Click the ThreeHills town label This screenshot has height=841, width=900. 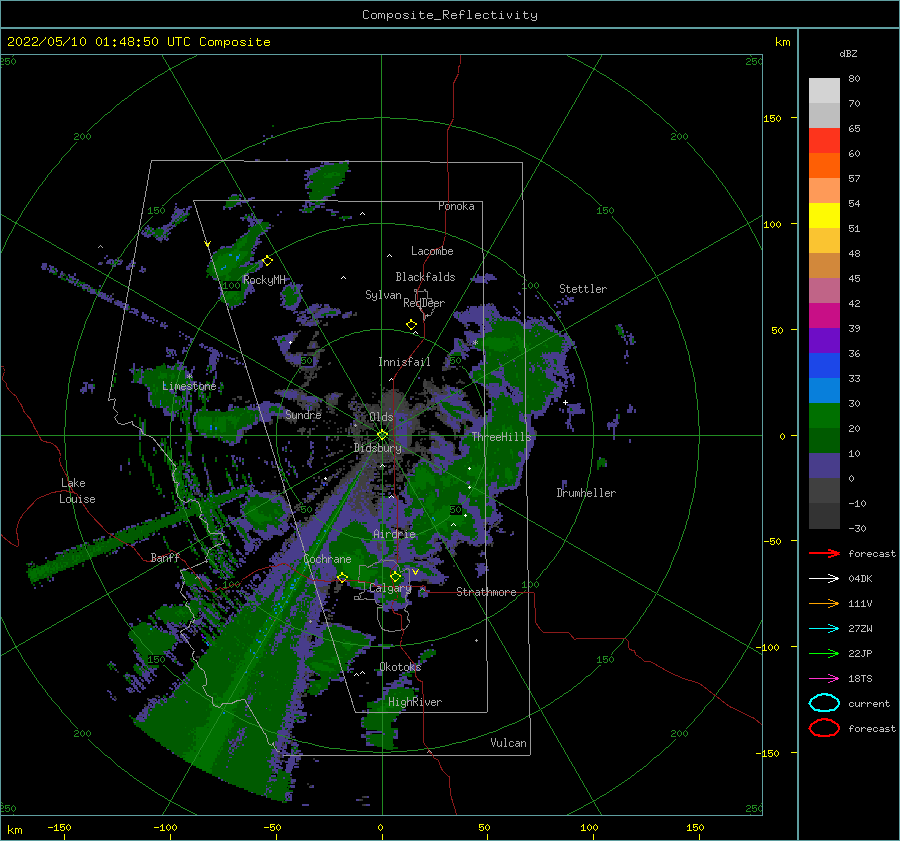coord(502,437)
